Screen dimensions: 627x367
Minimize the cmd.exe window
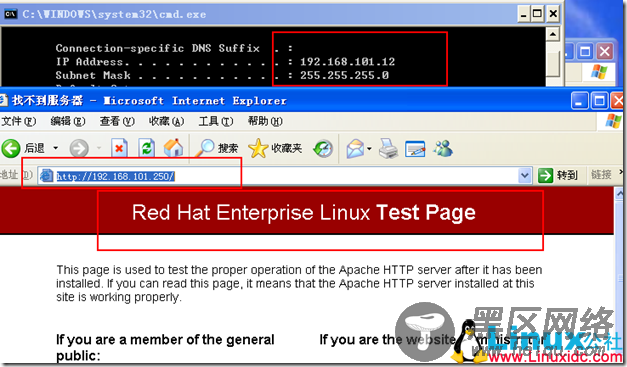(523, 14)
